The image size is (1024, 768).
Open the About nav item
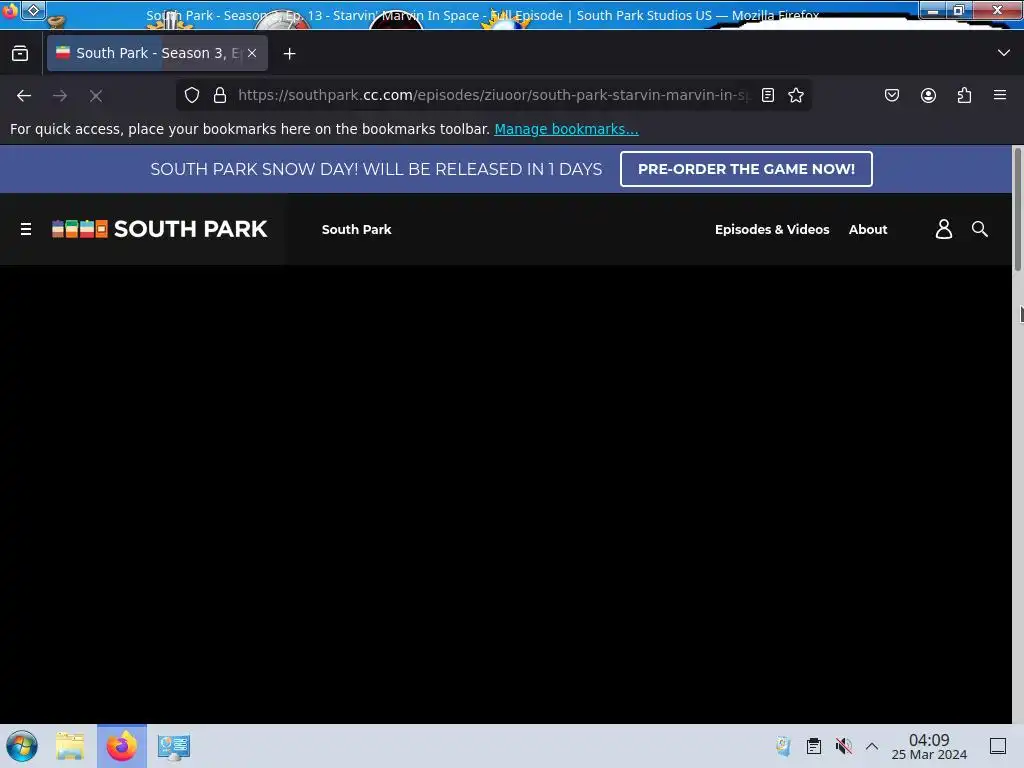tap(868, 229)
